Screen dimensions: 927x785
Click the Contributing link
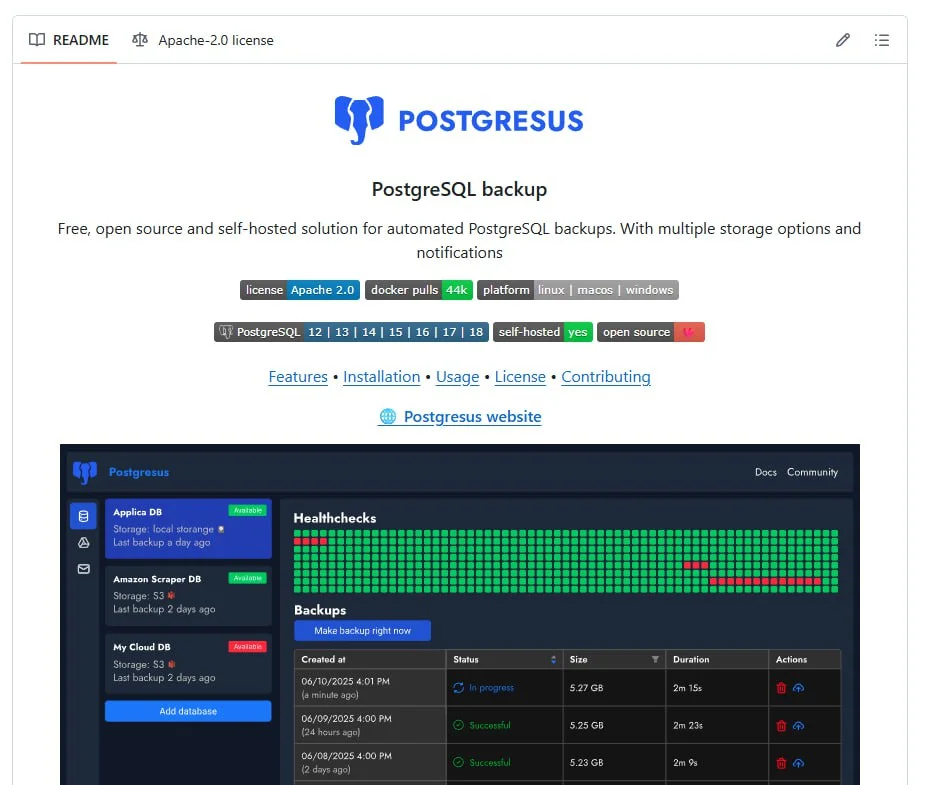tap(605, 377)
